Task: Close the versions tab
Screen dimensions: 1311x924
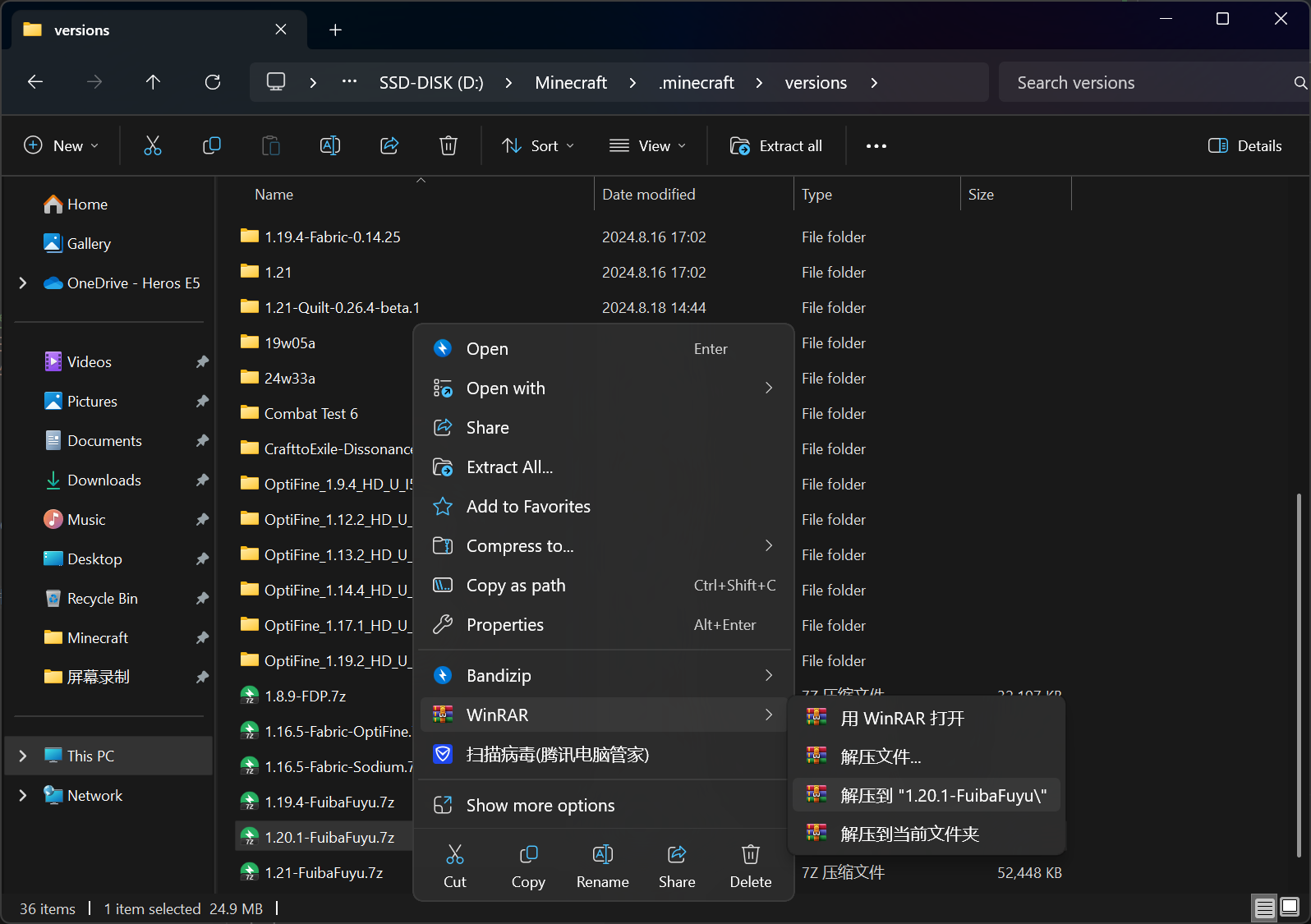Action: 281,30
